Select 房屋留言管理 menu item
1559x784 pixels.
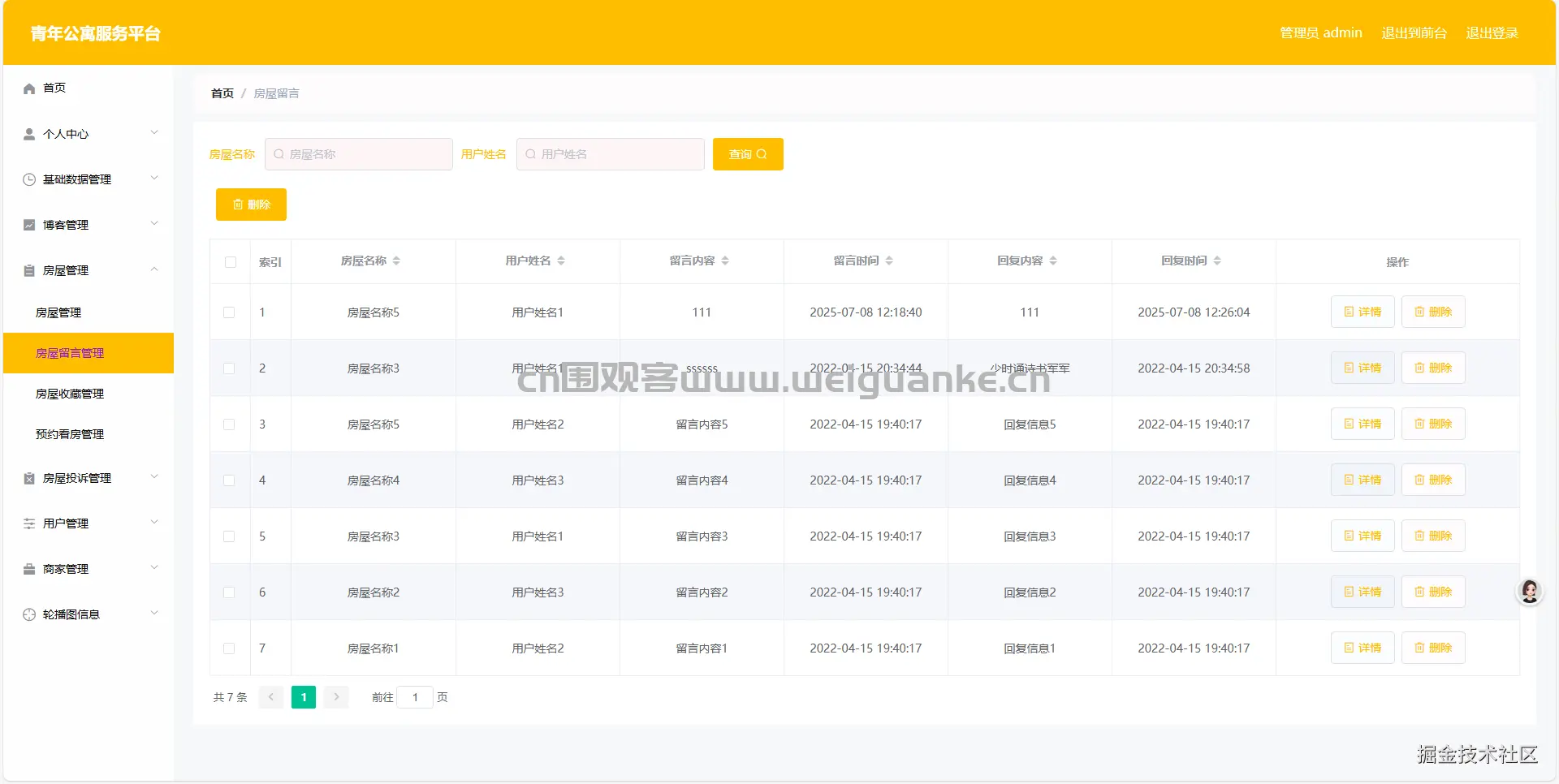point(89,353)
